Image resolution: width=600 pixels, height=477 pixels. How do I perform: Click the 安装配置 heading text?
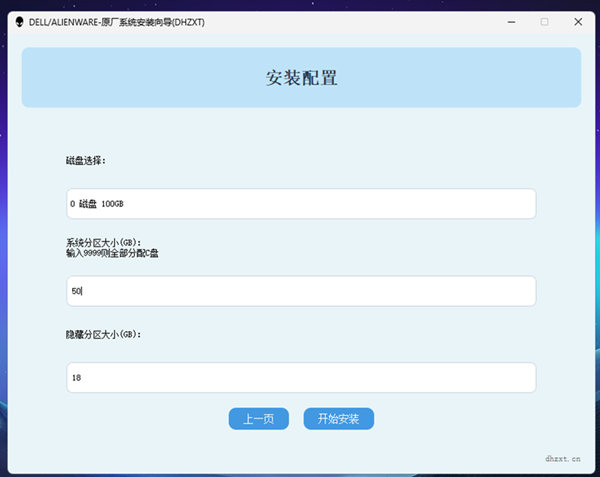pyautogui.click(x=301, y=78)
